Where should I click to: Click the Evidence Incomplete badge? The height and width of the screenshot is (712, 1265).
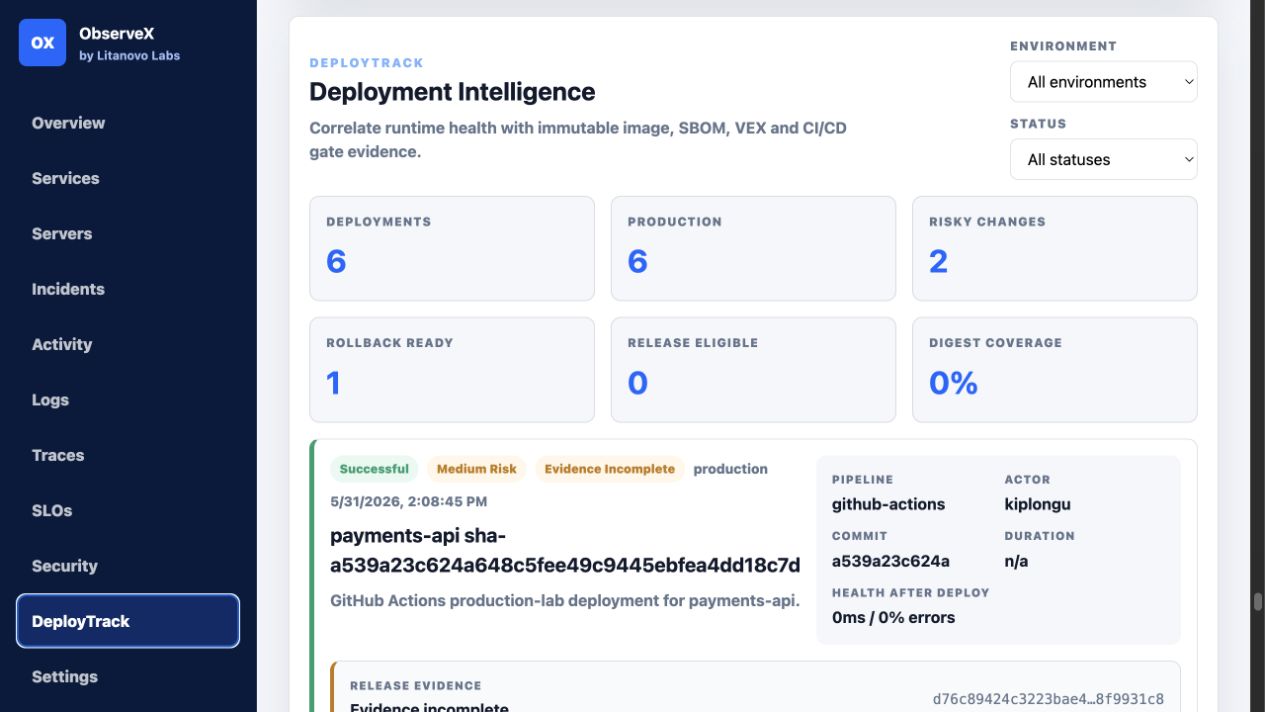(x=610, y=469)
